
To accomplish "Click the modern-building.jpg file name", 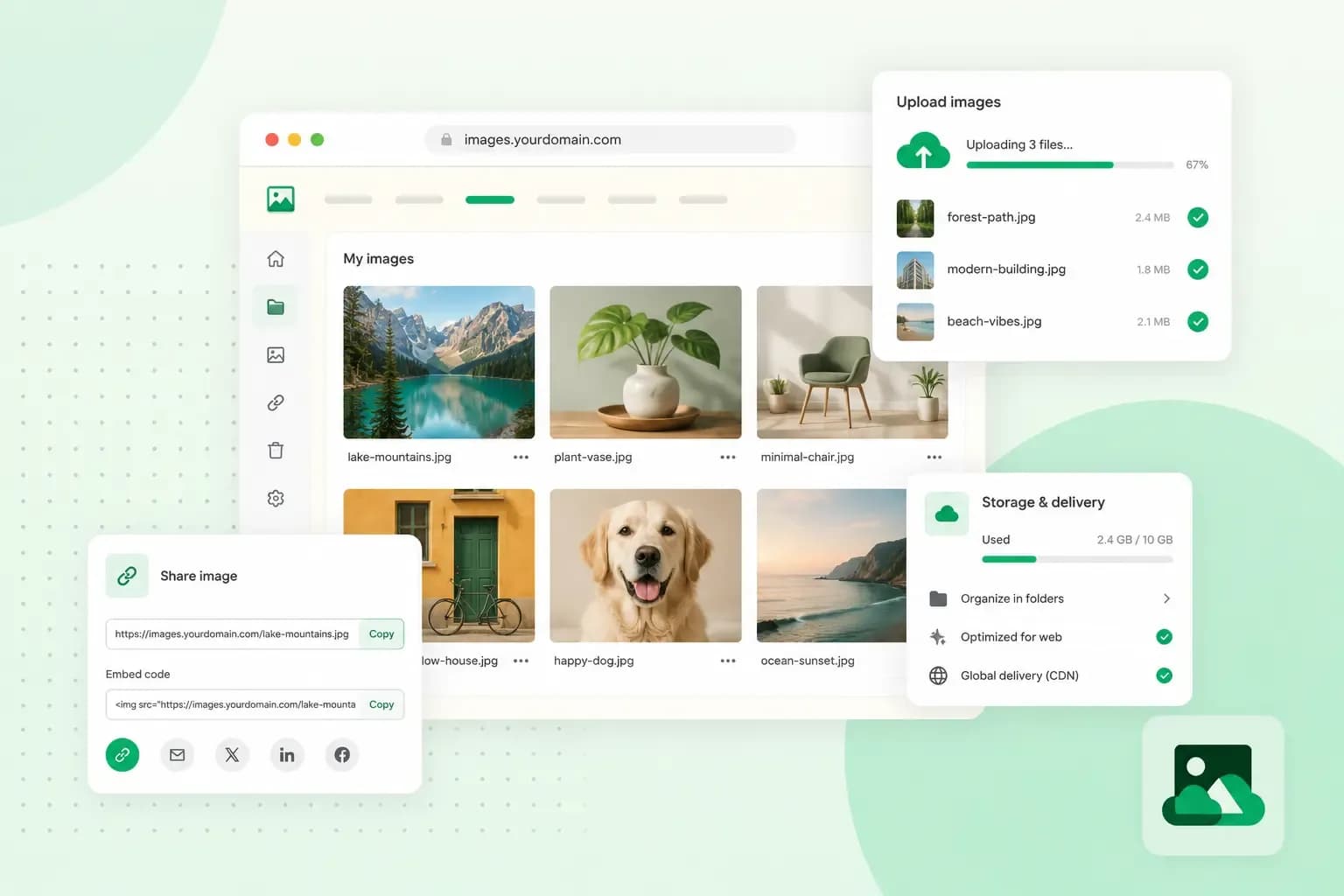I will point(1006,269).
